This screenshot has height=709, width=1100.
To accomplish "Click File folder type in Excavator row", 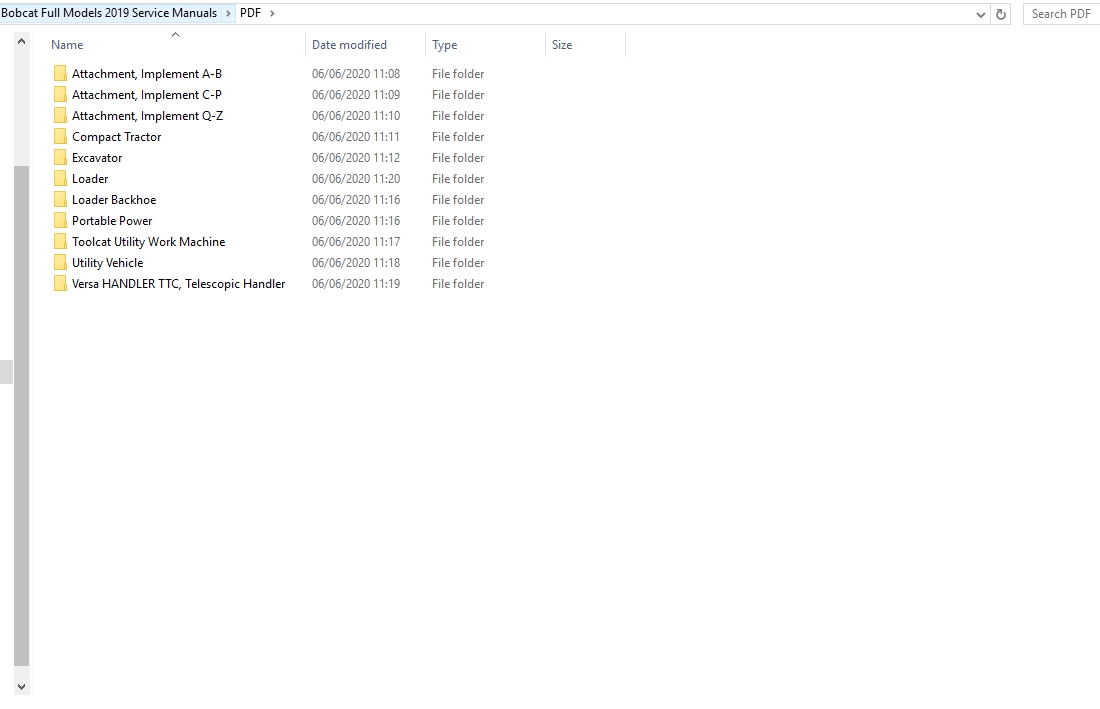I will tap(458, 158).
